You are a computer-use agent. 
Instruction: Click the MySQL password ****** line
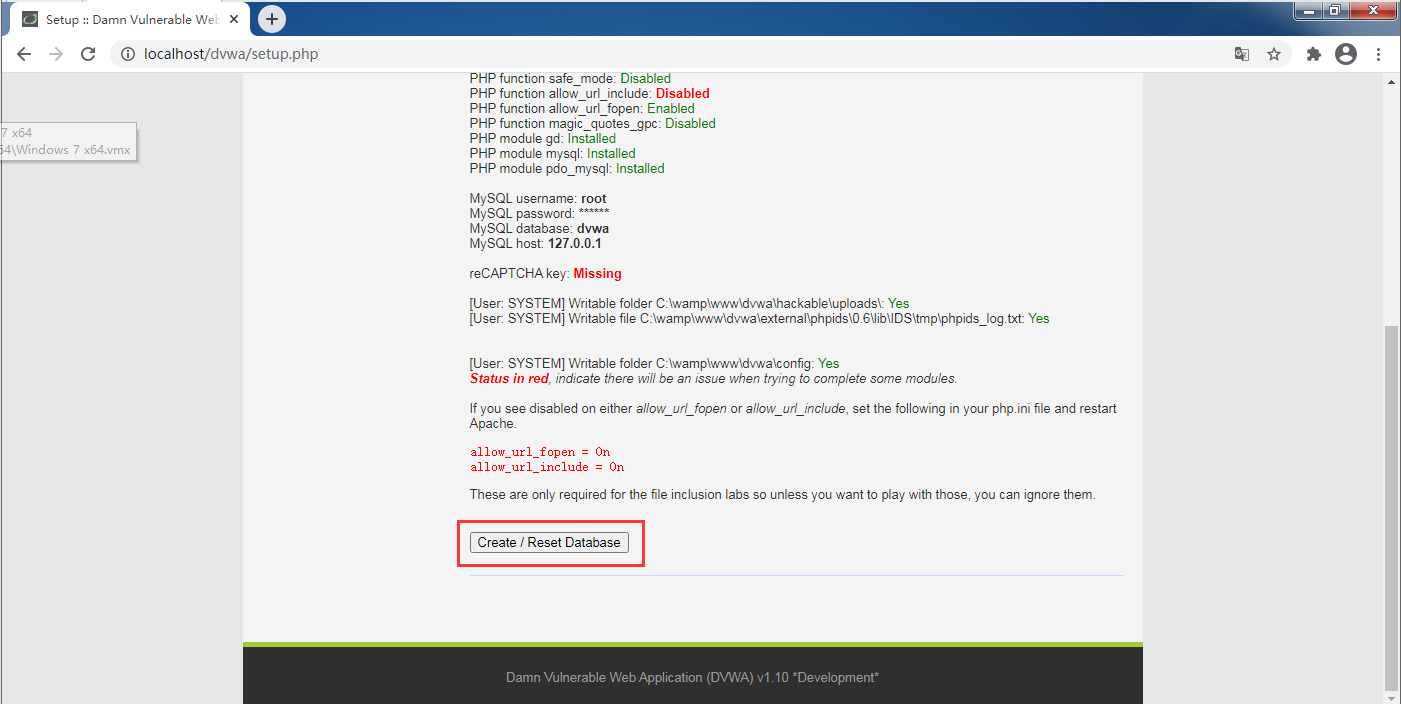(540, 213)
